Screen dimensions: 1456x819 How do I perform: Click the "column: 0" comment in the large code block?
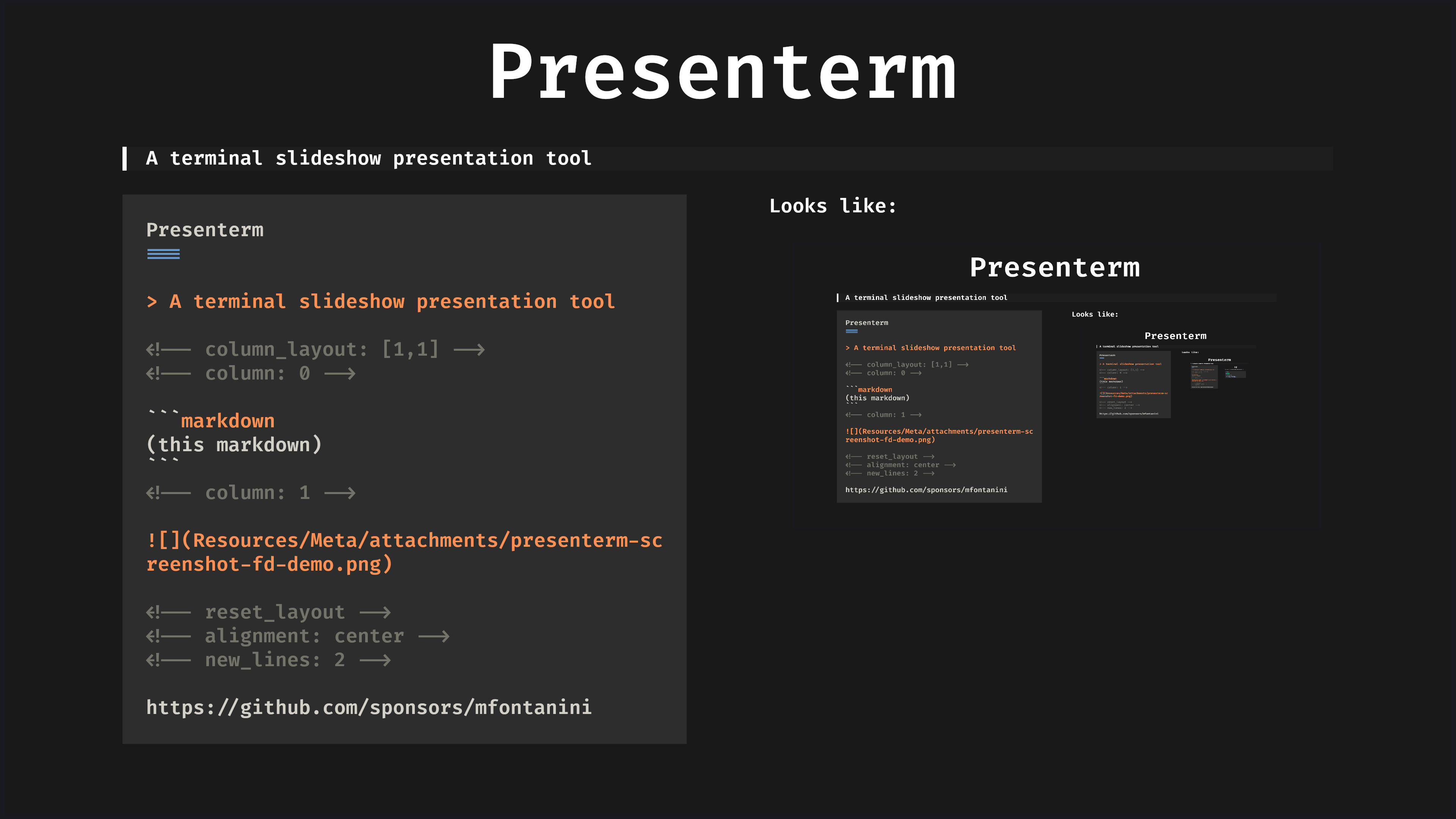click(251, 373)
